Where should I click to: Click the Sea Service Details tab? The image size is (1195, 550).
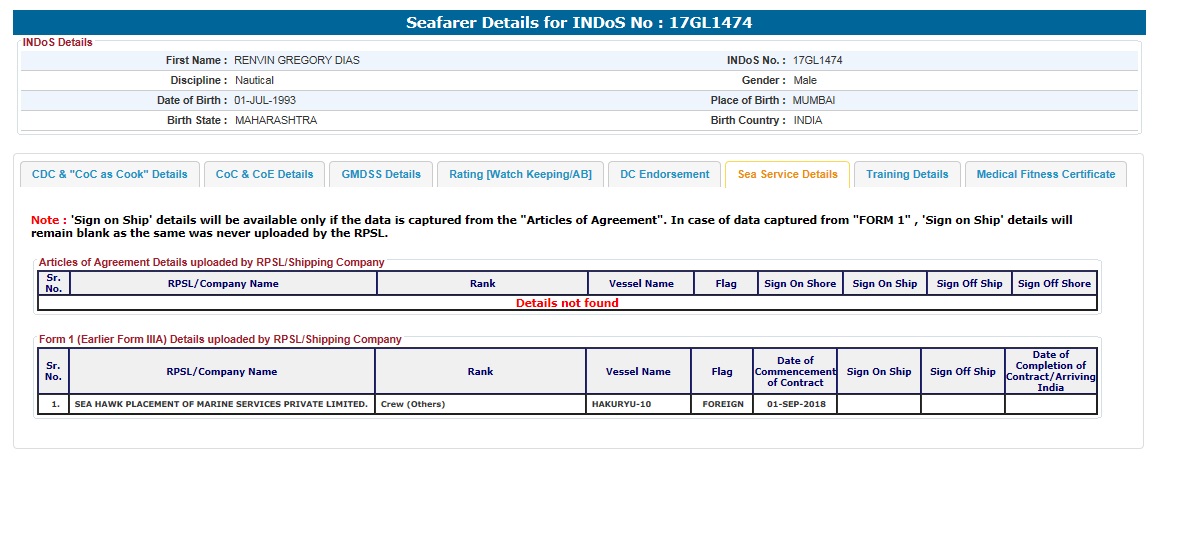787,174
